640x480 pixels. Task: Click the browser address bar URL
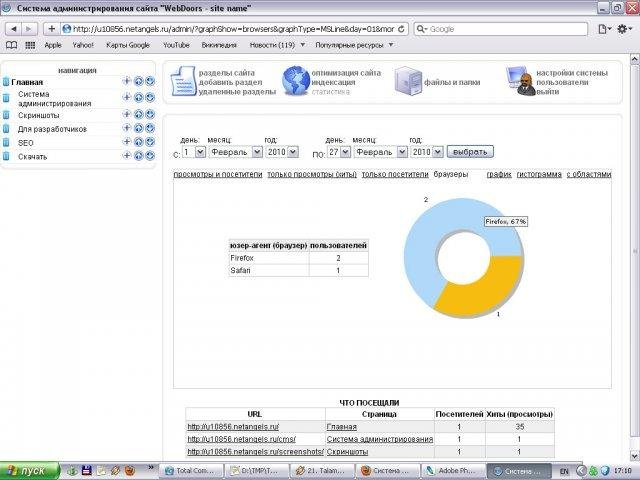coord(233,29)
